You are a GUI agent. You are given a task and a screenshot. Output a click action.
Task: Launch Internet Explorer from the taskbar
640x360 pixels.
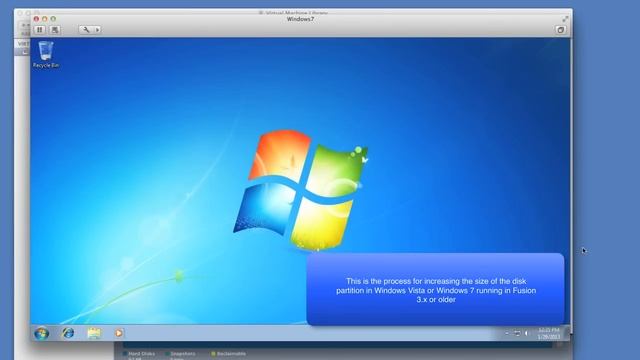point(68,333)
